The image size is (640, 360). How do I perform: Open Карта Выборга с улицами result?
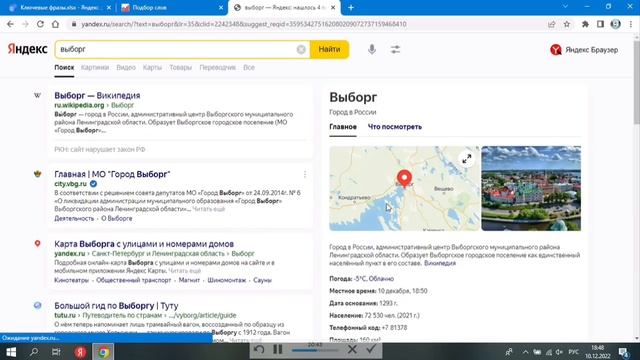click(144, 244)
